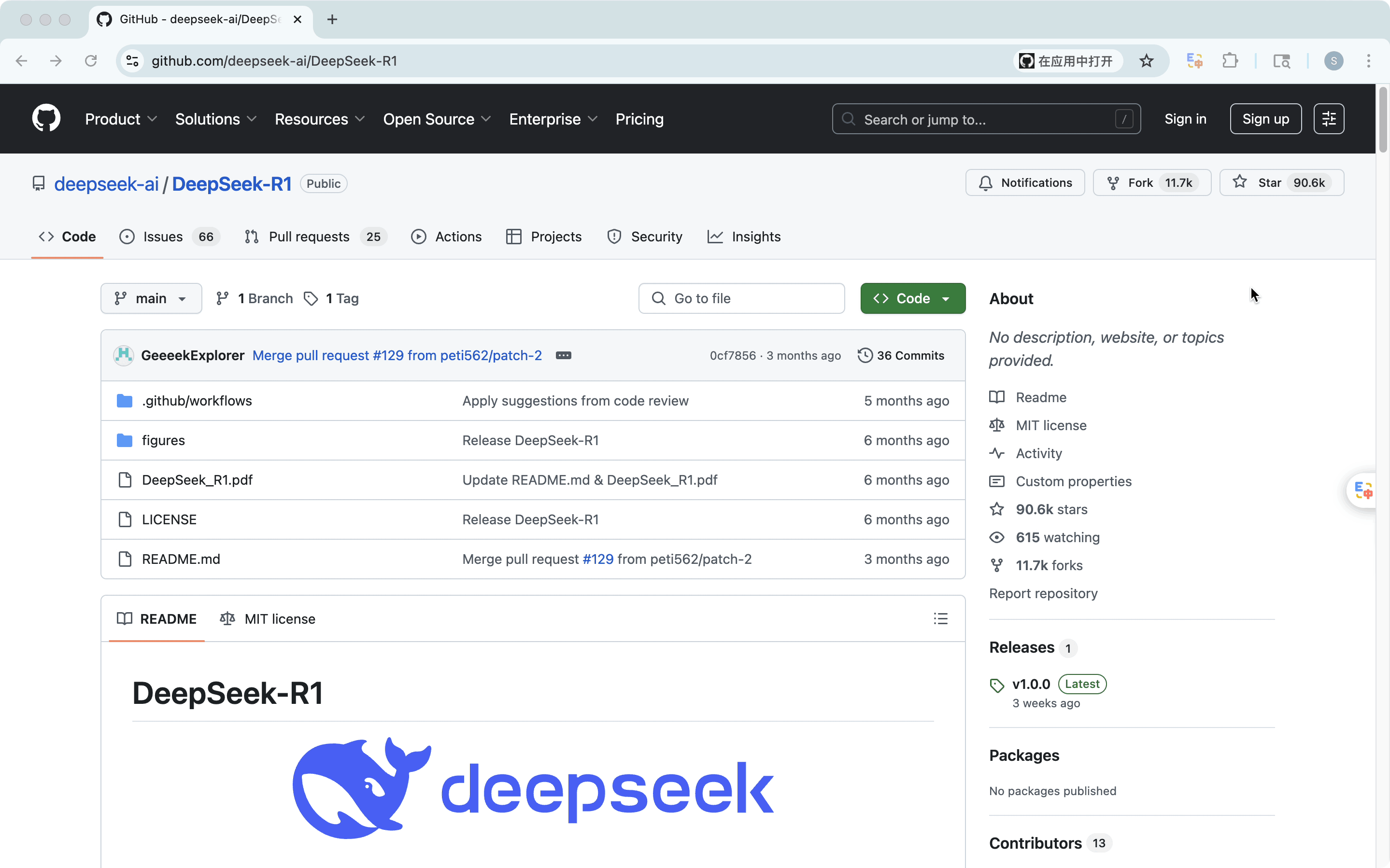
Task: Click GeeeekExplorer's avatar image
Action: coord(124,355)
